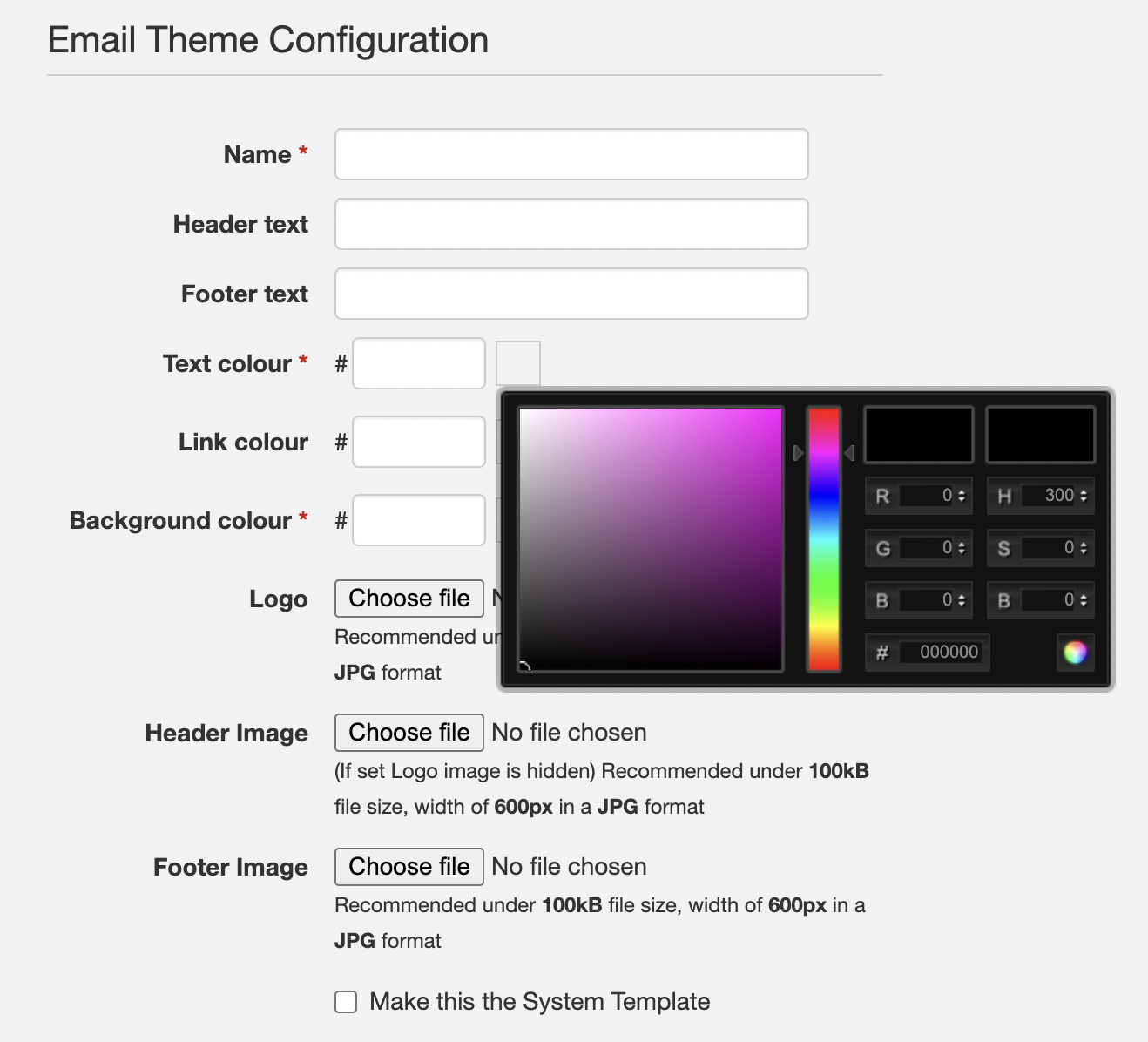Click the current colour preview box
The image size is (1148, 1042).
(x=1040, y=434)
